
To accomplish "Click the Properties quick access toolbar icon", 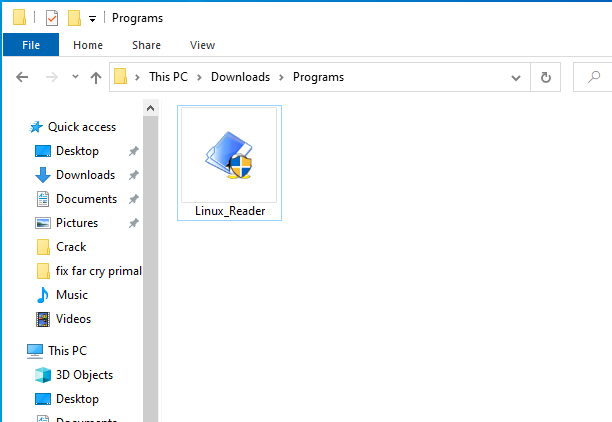I will pyautogui.click(x=52, y=18).
